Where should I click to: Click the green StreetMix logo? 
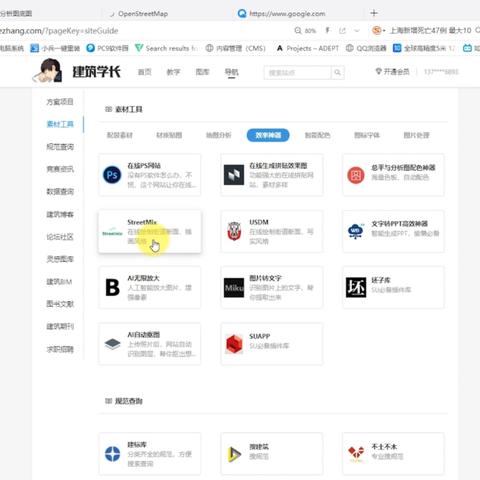(112, 233)
